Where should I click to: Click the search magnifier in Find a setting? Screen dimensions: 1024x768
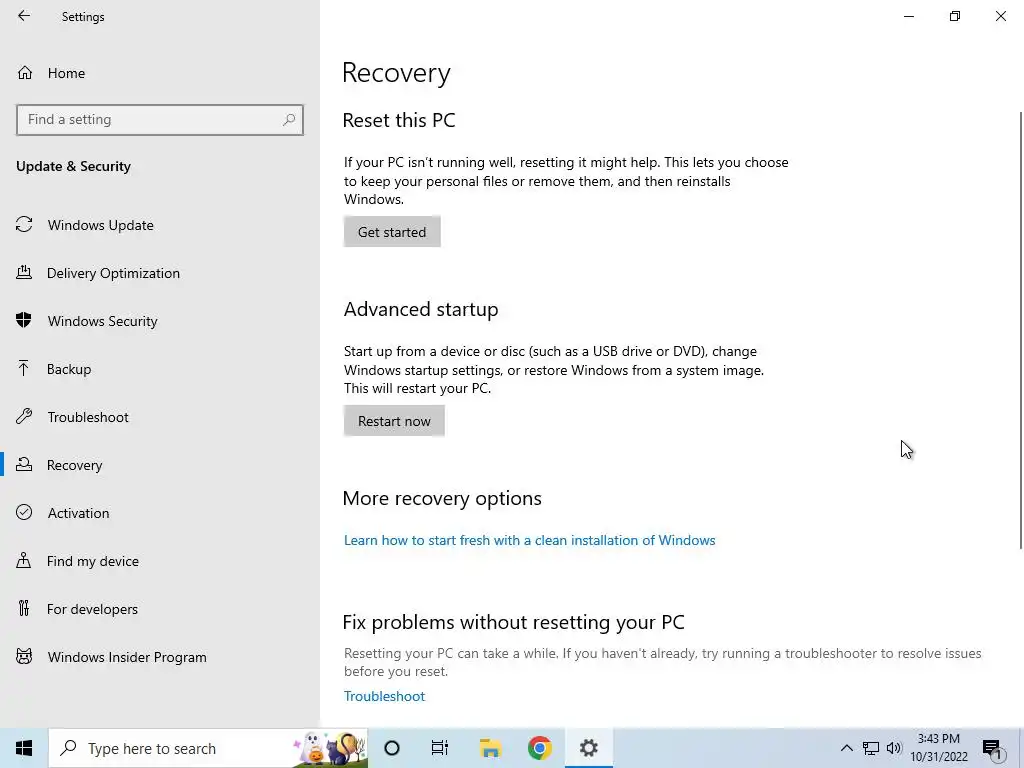coord(289,120)
